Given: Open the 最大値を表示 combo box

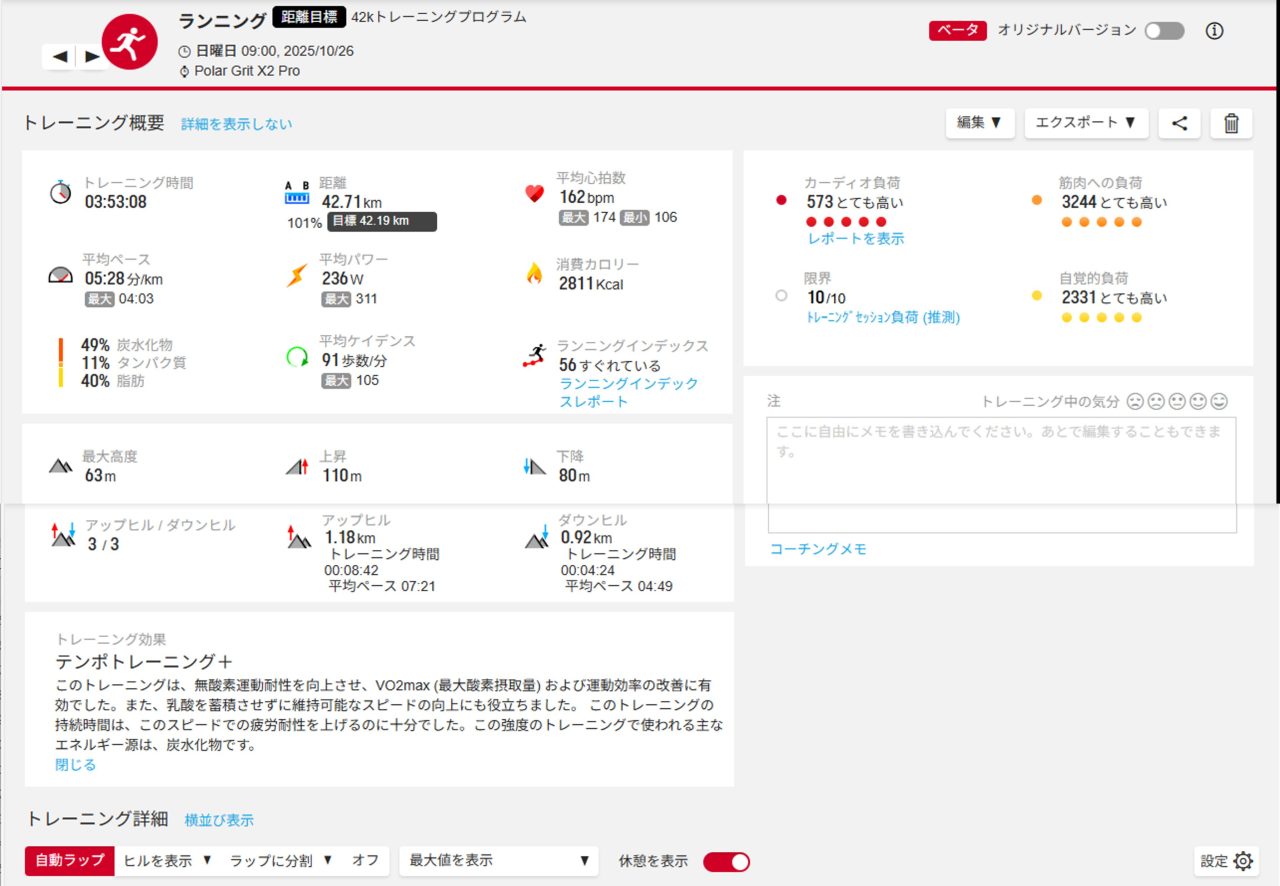Looking at the screenshot, I should click(498, 861).
